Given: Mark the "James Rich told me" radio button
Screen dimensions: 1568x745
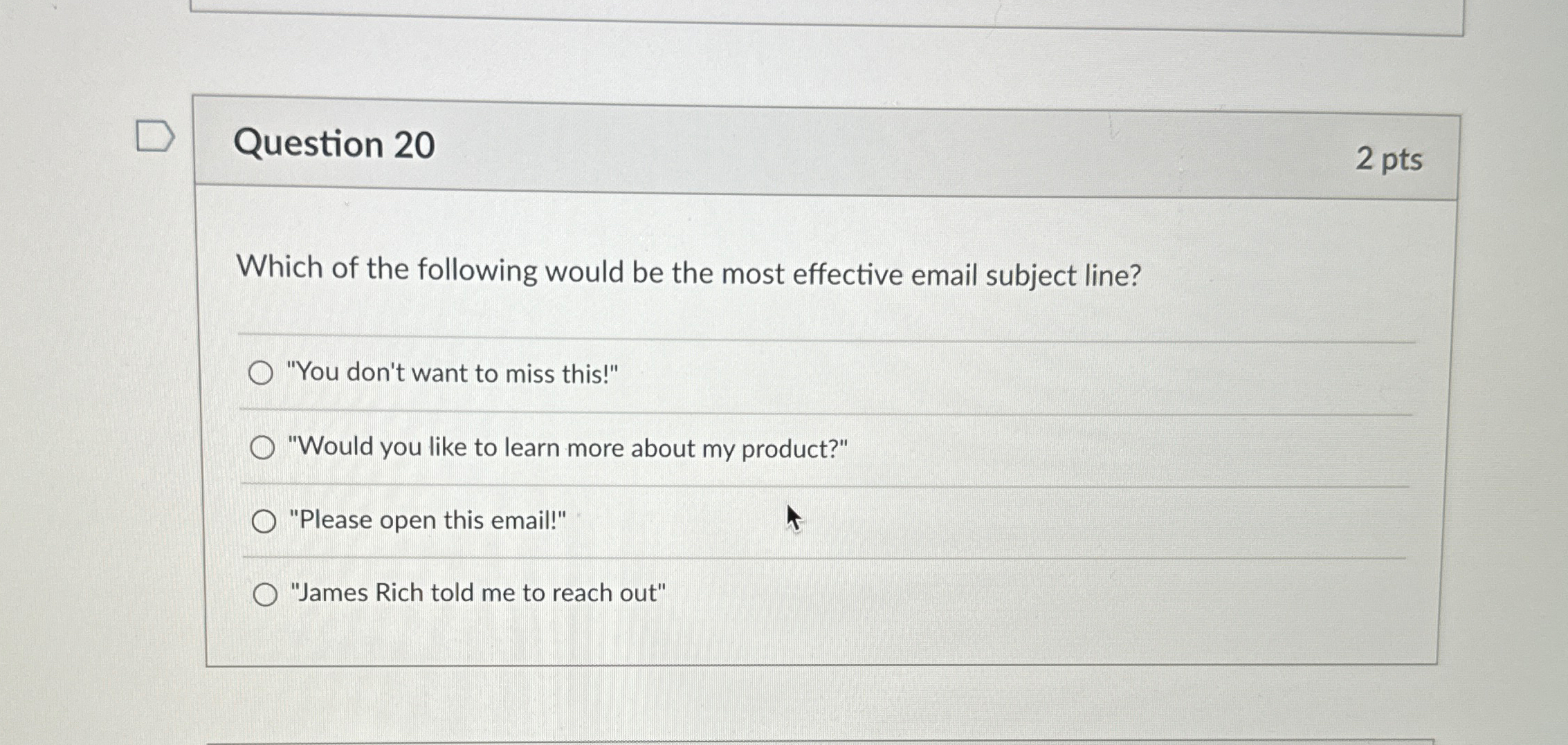Looking at the screenshot, I should pyautogui.click(x=265, y=594).
